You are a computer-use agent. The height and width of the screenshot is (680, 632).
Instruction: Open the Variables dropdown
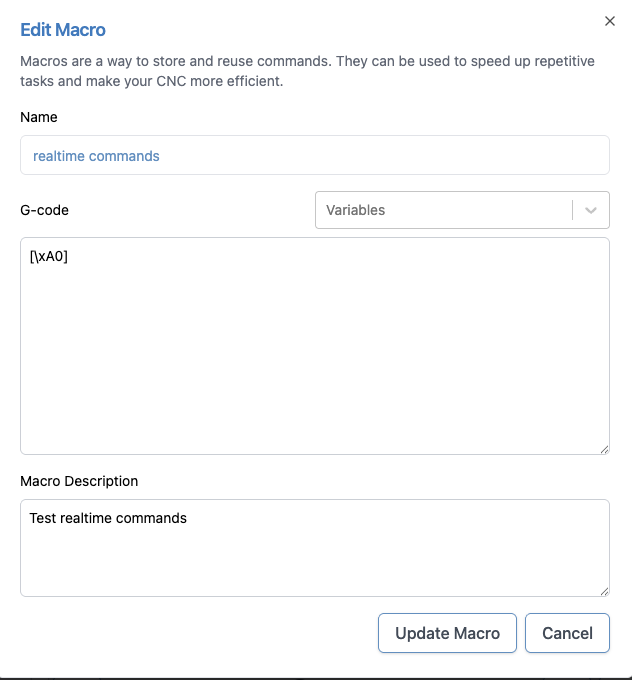(x=462, y=210)
